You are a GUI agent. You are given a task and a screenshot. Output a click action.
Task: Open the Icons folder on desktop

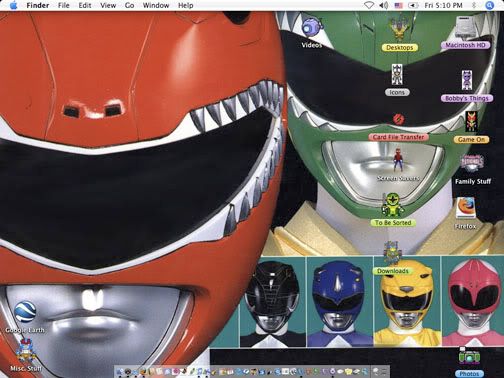click(397, 75)
